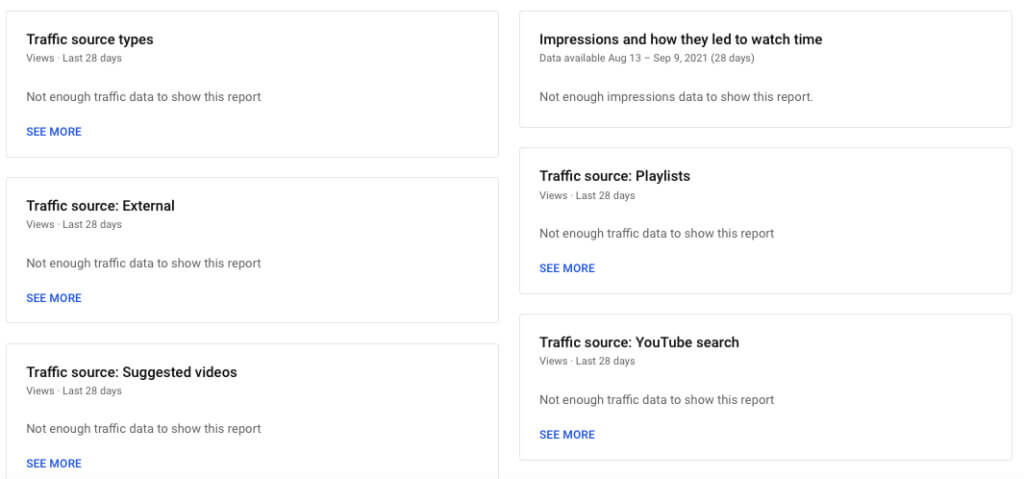Click the 'Data available Aug 13 – Sep 9' text
The width and height of the screenshot is (1024, 479).
[646, 58]
